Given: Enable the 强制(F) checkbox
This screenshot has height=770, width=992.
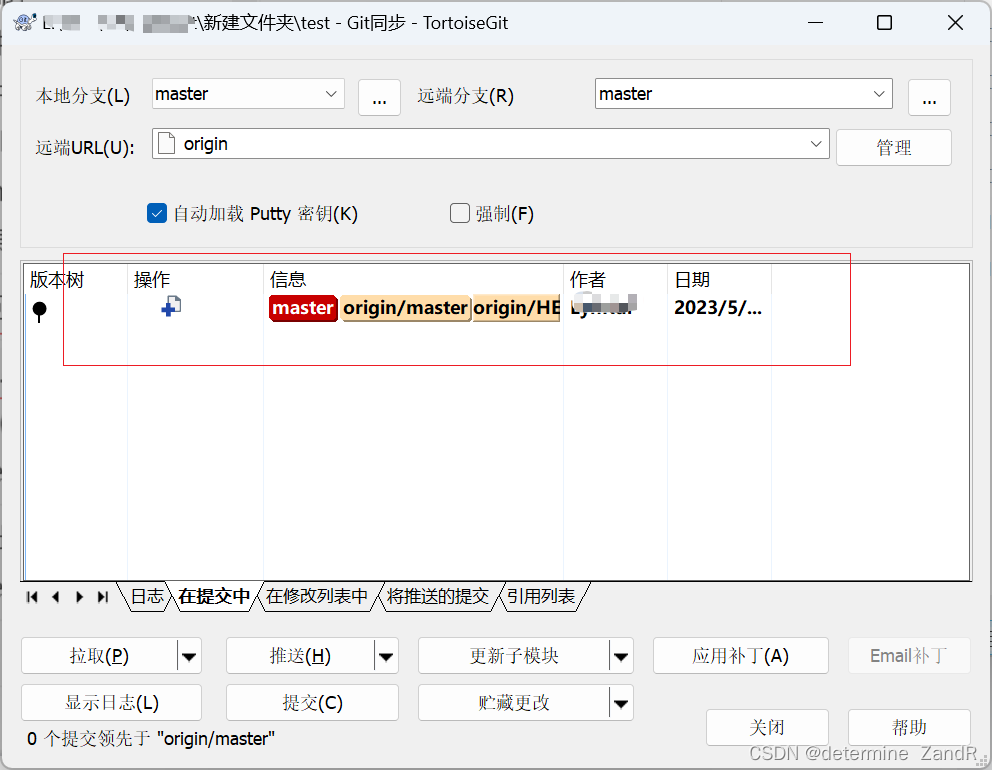Looking at the screenshot, I should click(460, 213).
